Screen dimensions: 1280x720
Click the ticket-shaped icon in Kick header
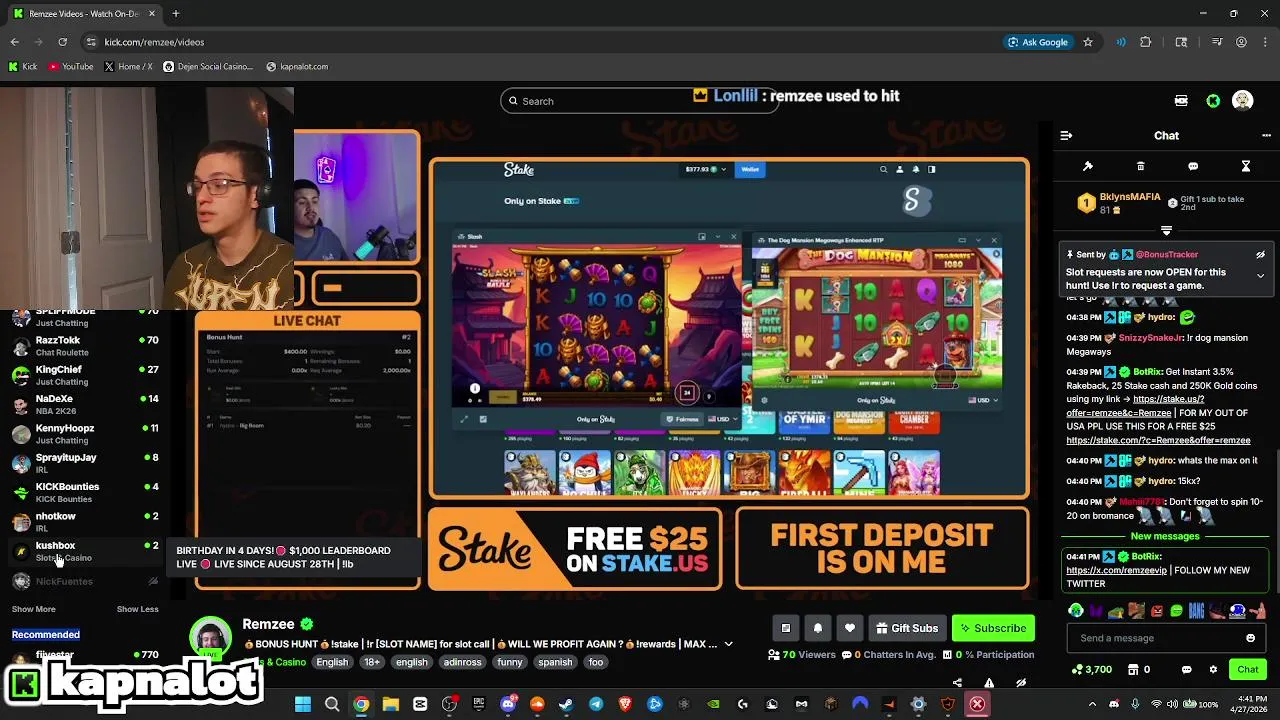[1181, 101]
